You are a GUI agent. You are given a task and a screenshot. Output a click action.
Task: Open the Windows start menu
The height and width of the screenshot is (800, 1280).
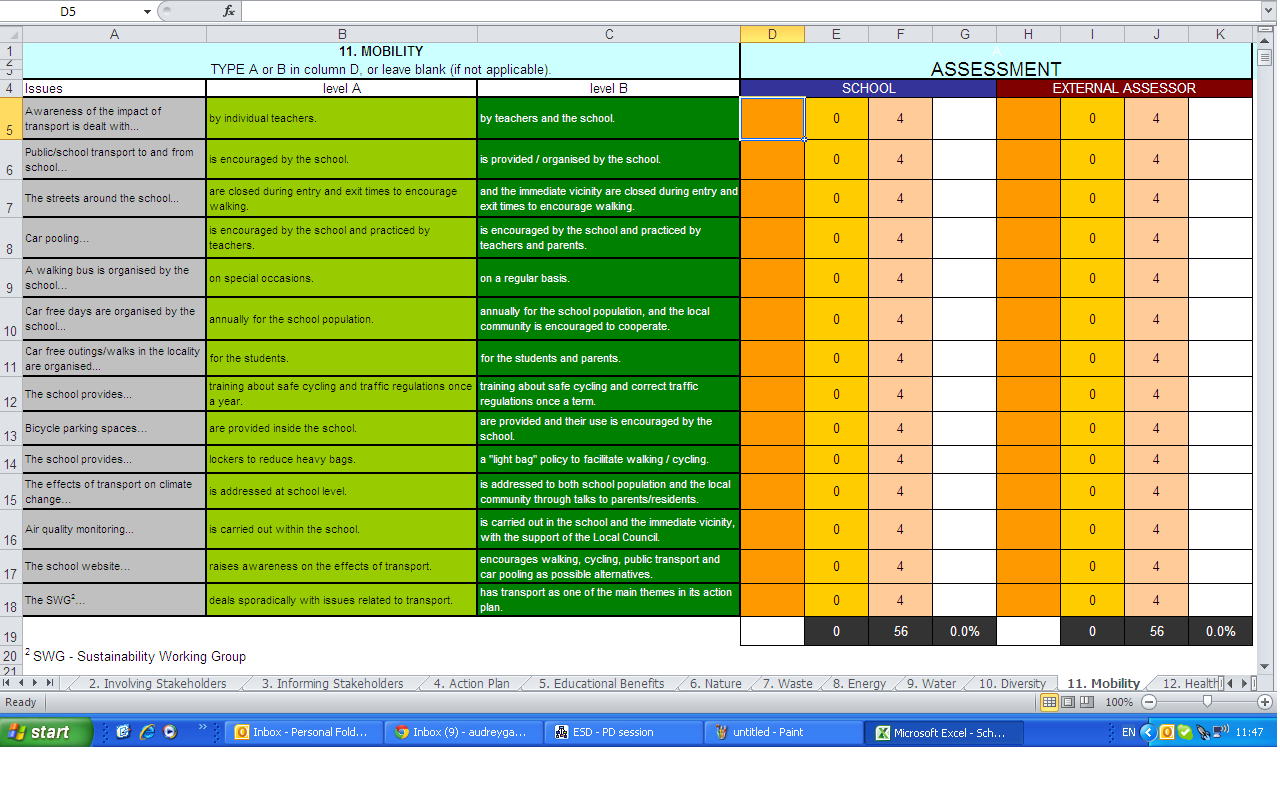[x=46, y=732]
